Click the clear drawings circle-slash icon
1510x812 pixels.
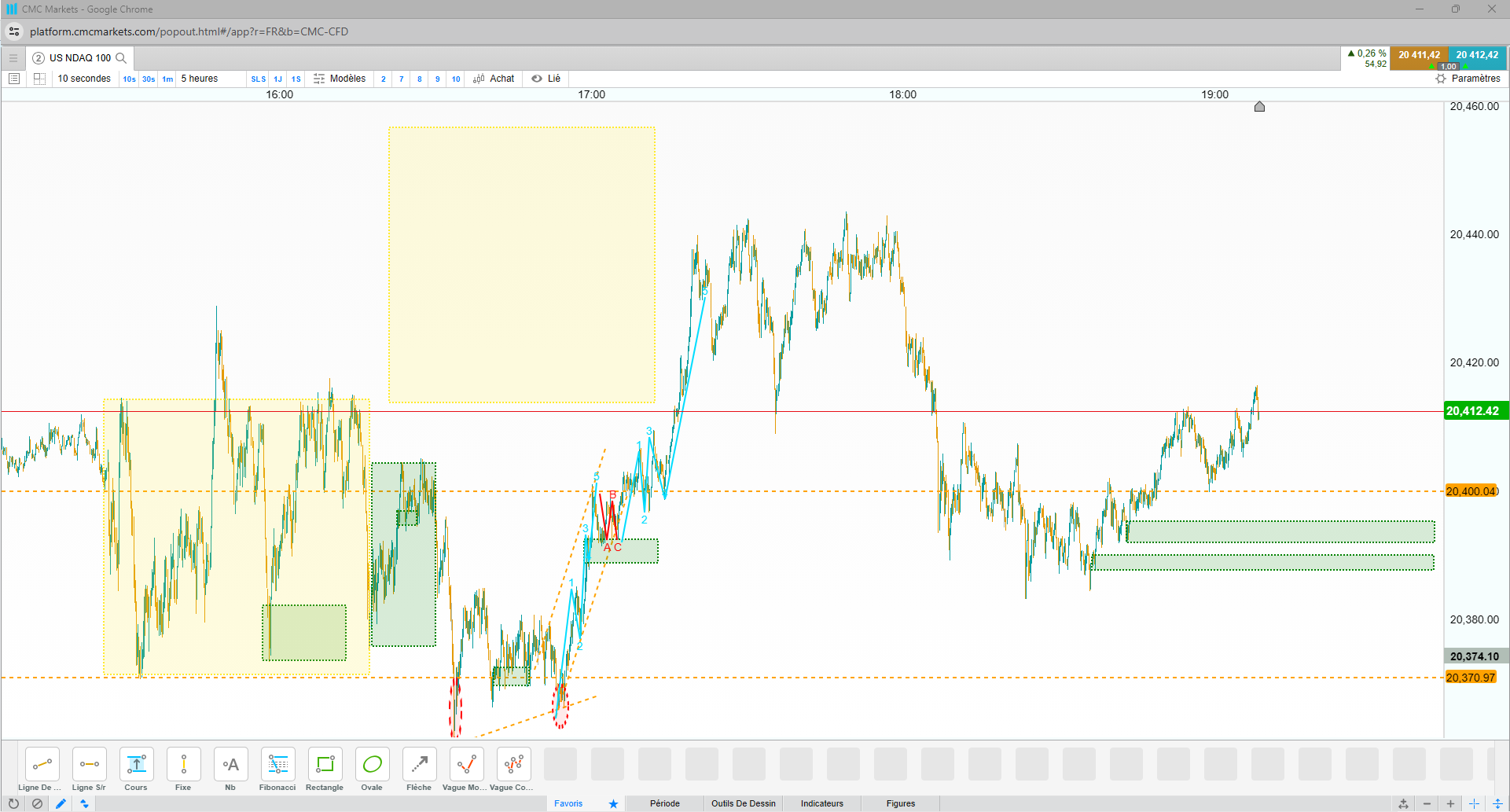[37, 803]
